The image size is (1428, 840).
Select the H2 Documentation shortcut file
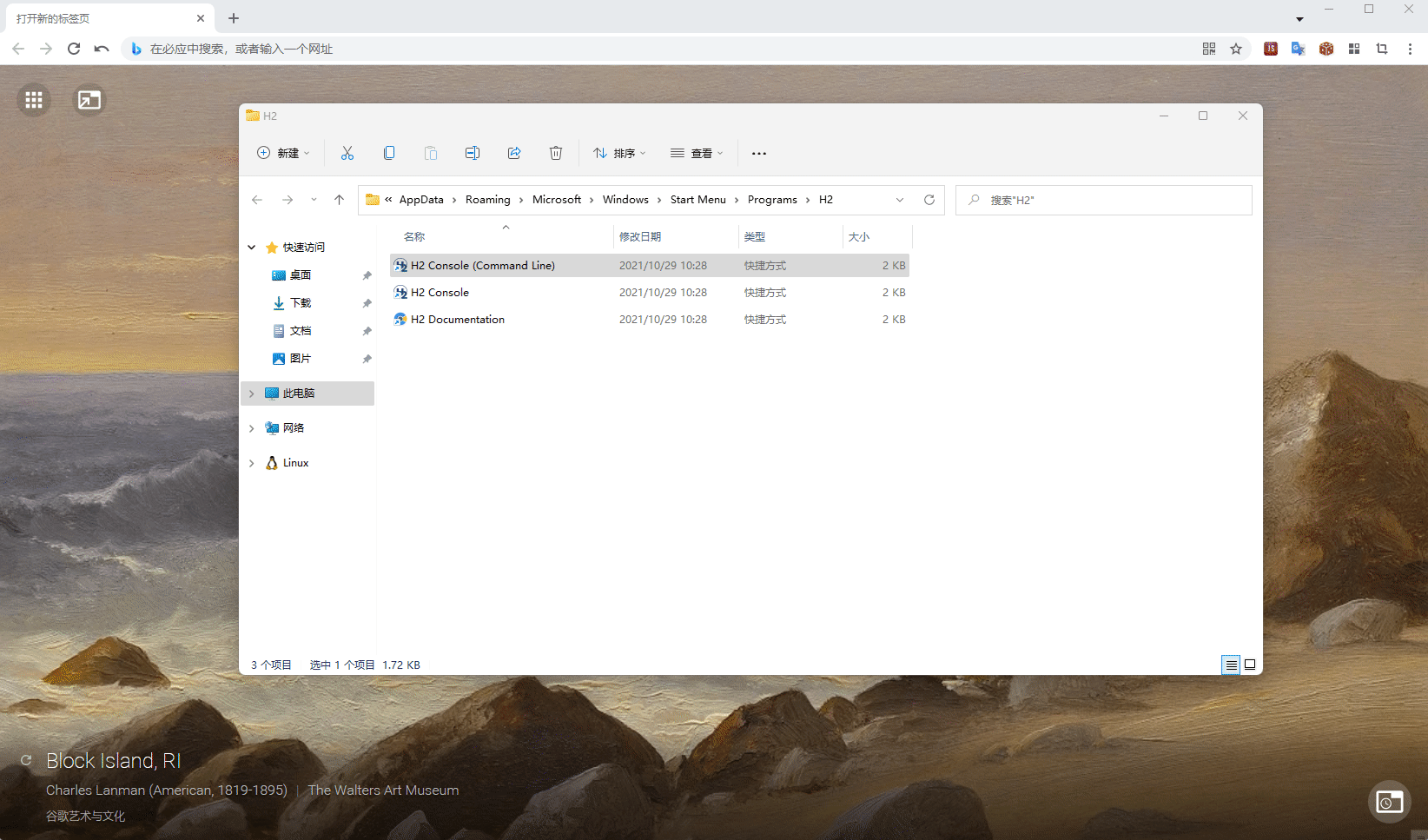point(650,320)
